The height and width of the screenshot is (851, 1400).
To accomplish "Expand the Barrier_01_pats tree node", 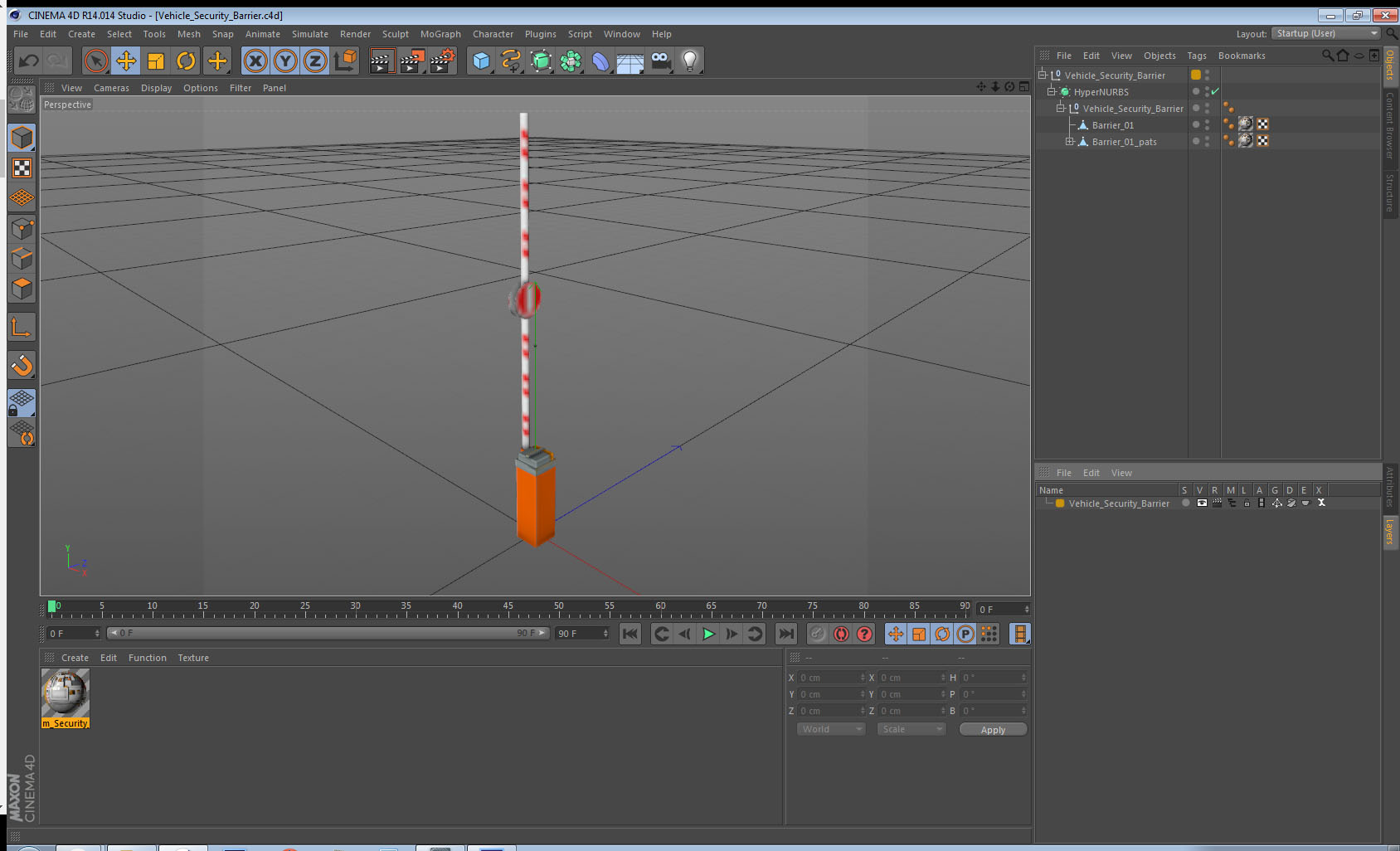I will click(1069, 141).
